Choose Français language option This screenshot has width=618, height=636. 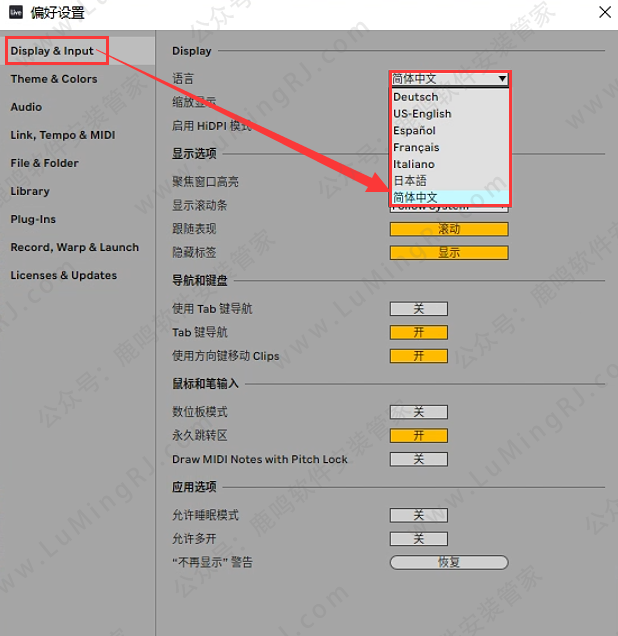(449, 147)
